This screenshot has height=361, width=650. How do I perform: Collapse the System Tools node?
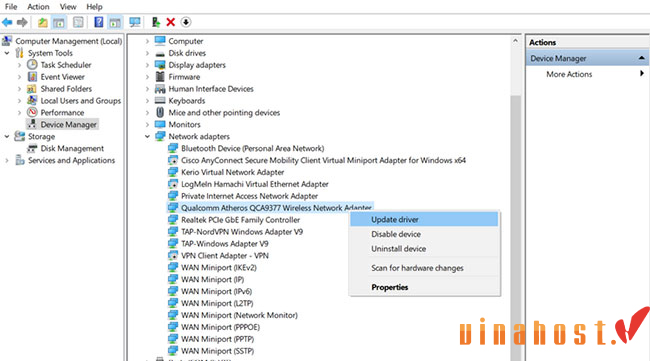click(x=7, y=53)
